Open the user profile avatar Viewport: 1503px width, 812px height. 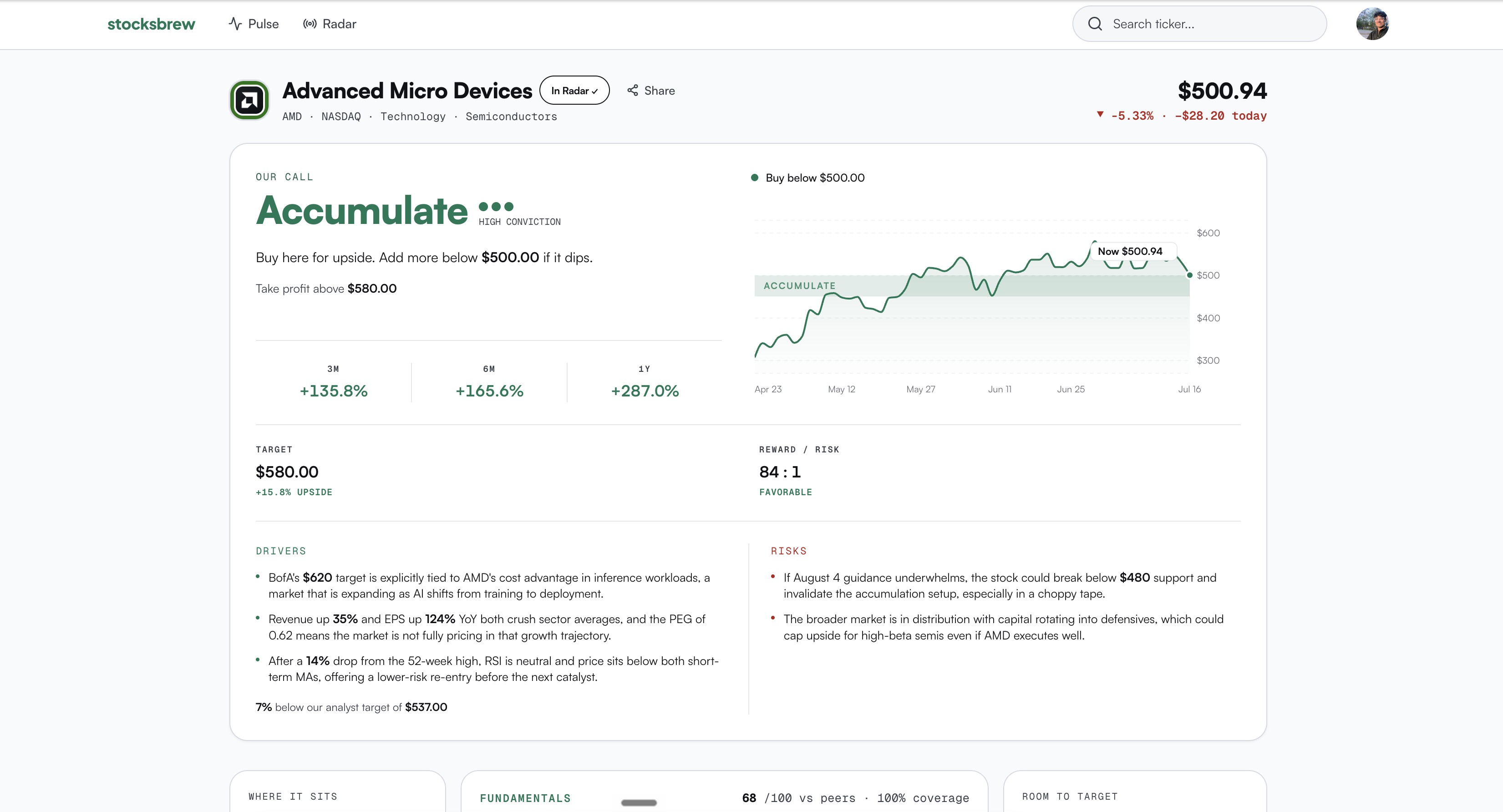point(1372,24)
